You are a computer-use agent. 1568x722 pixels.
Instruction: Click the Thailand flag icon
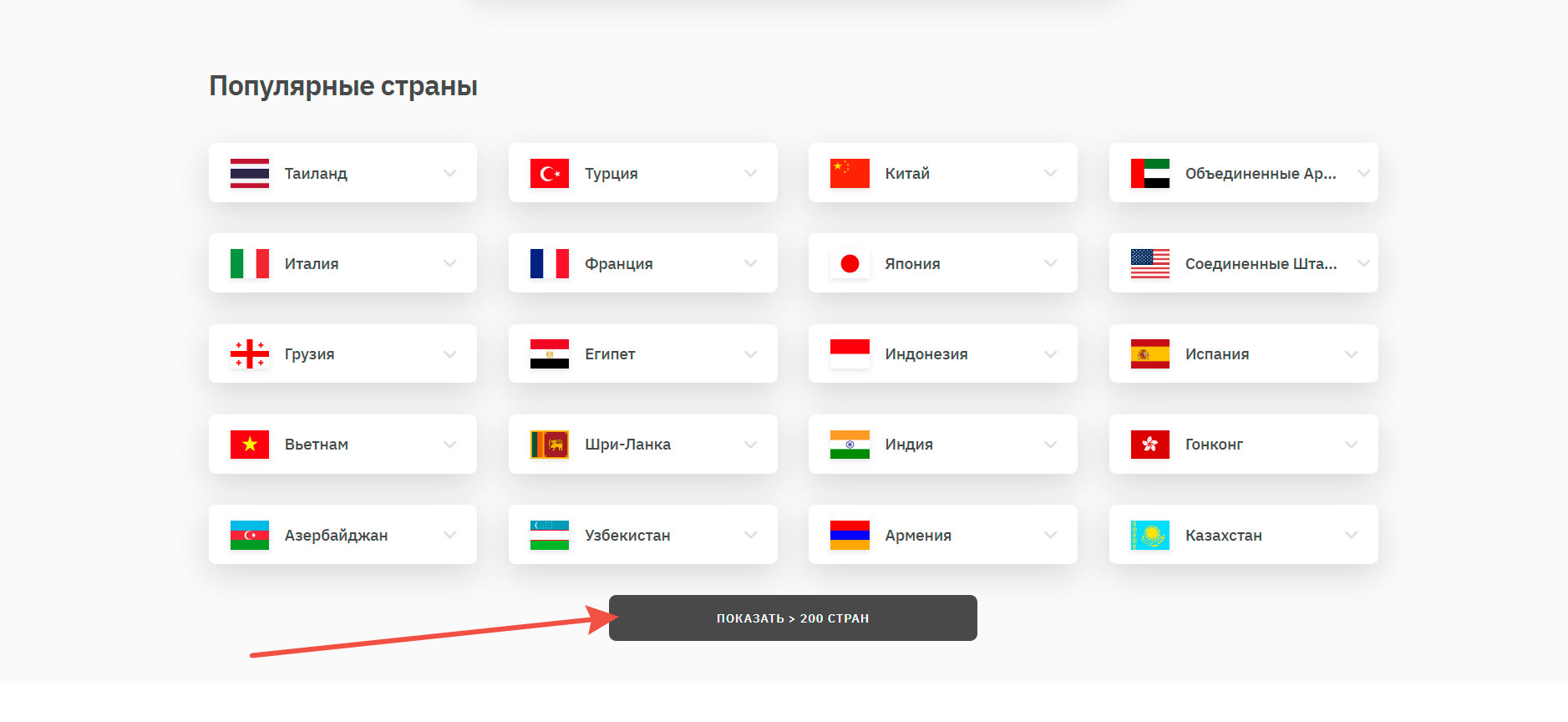pos(250,173)
